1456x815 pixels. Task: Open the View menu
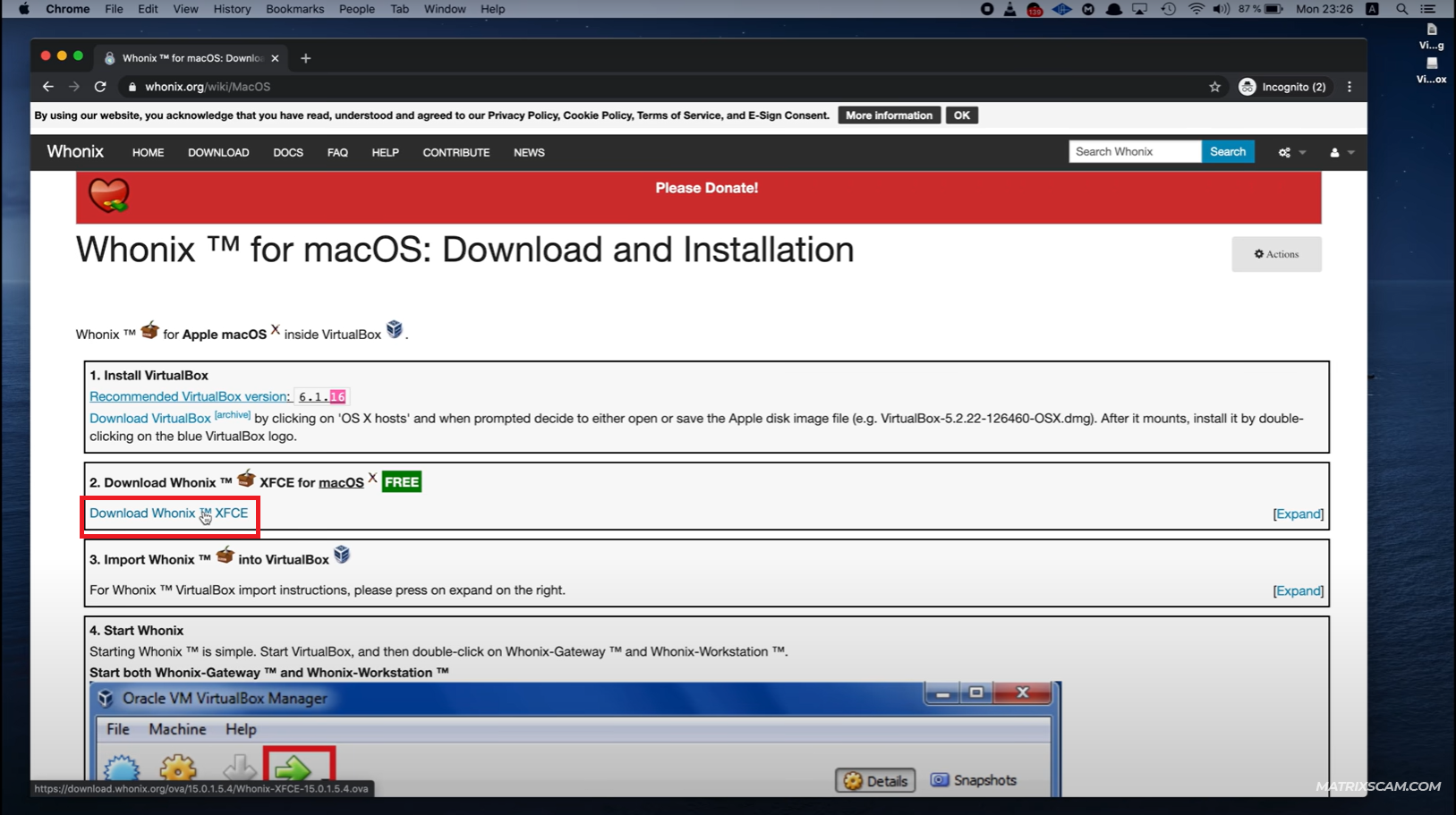[x=185, y=9]
